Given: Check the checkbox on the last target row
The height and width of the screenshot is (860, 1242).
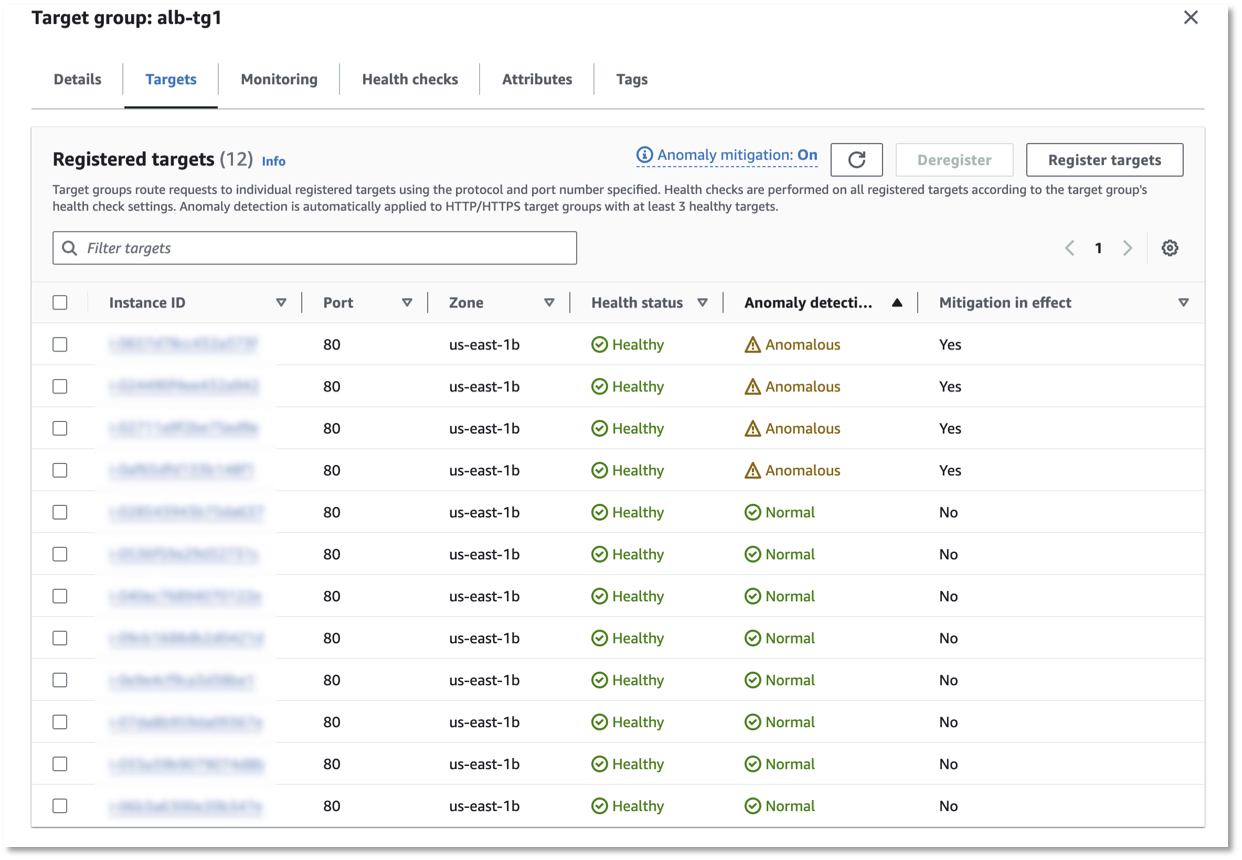Looking at the screenshot, I should [60, 806].
